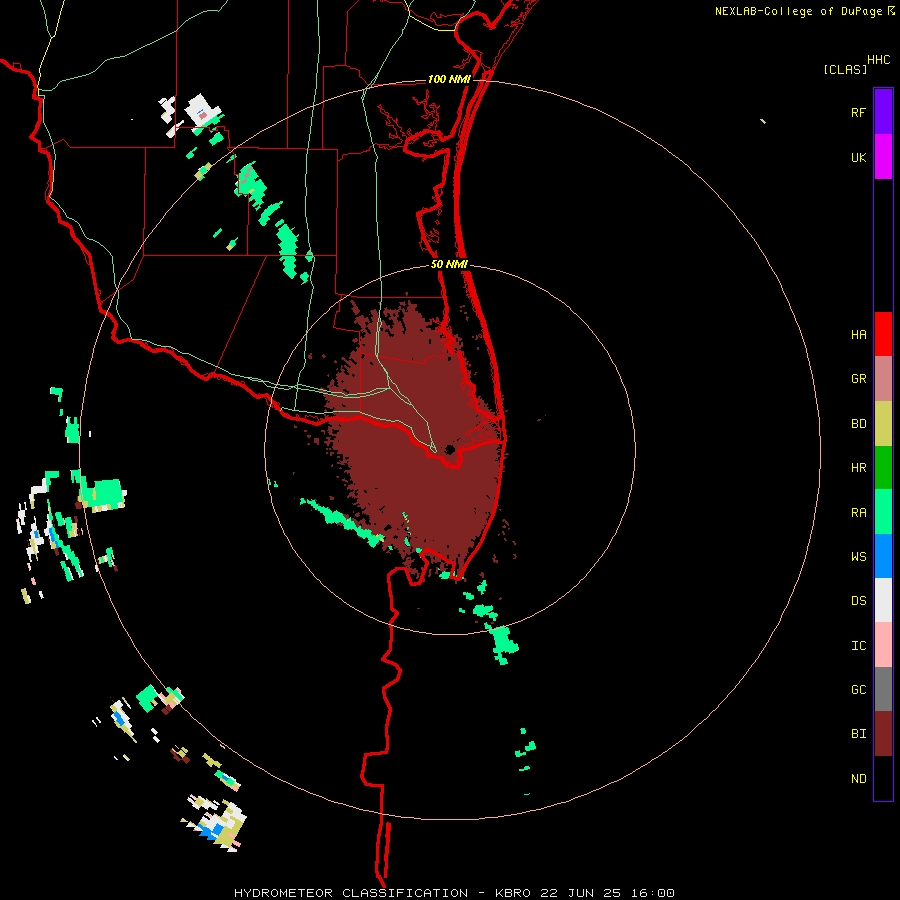Click the dark green HR swatch
The image size is (900, 900).
pyautogui.click(x=883, y=468)
